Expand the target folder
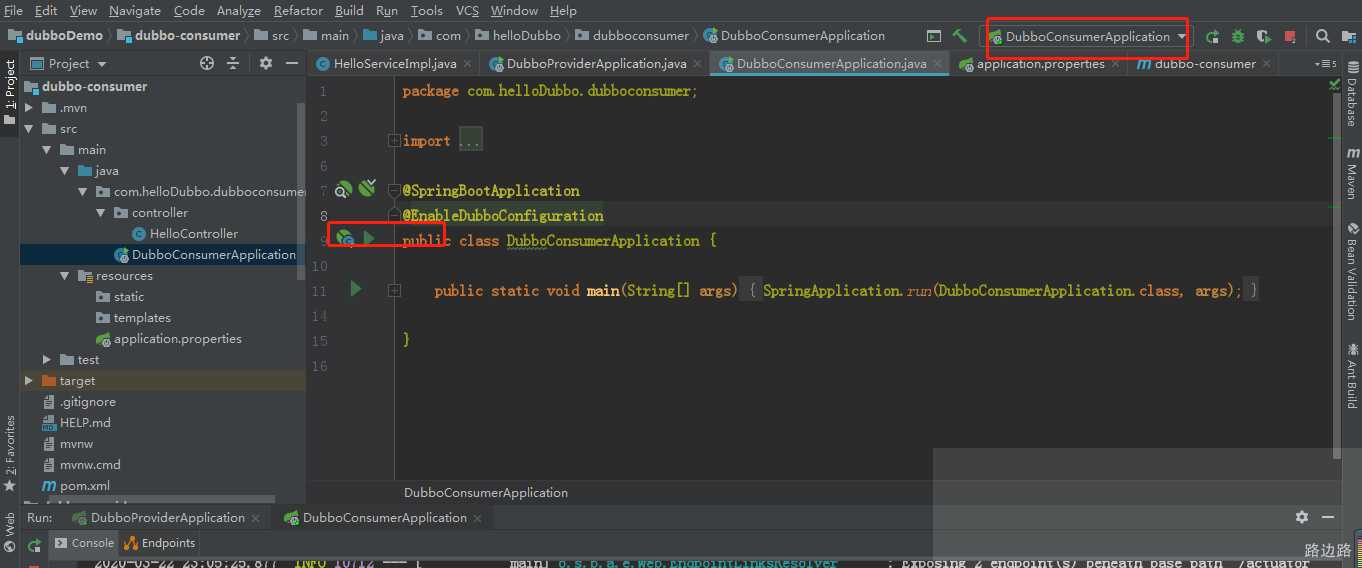 30,380
